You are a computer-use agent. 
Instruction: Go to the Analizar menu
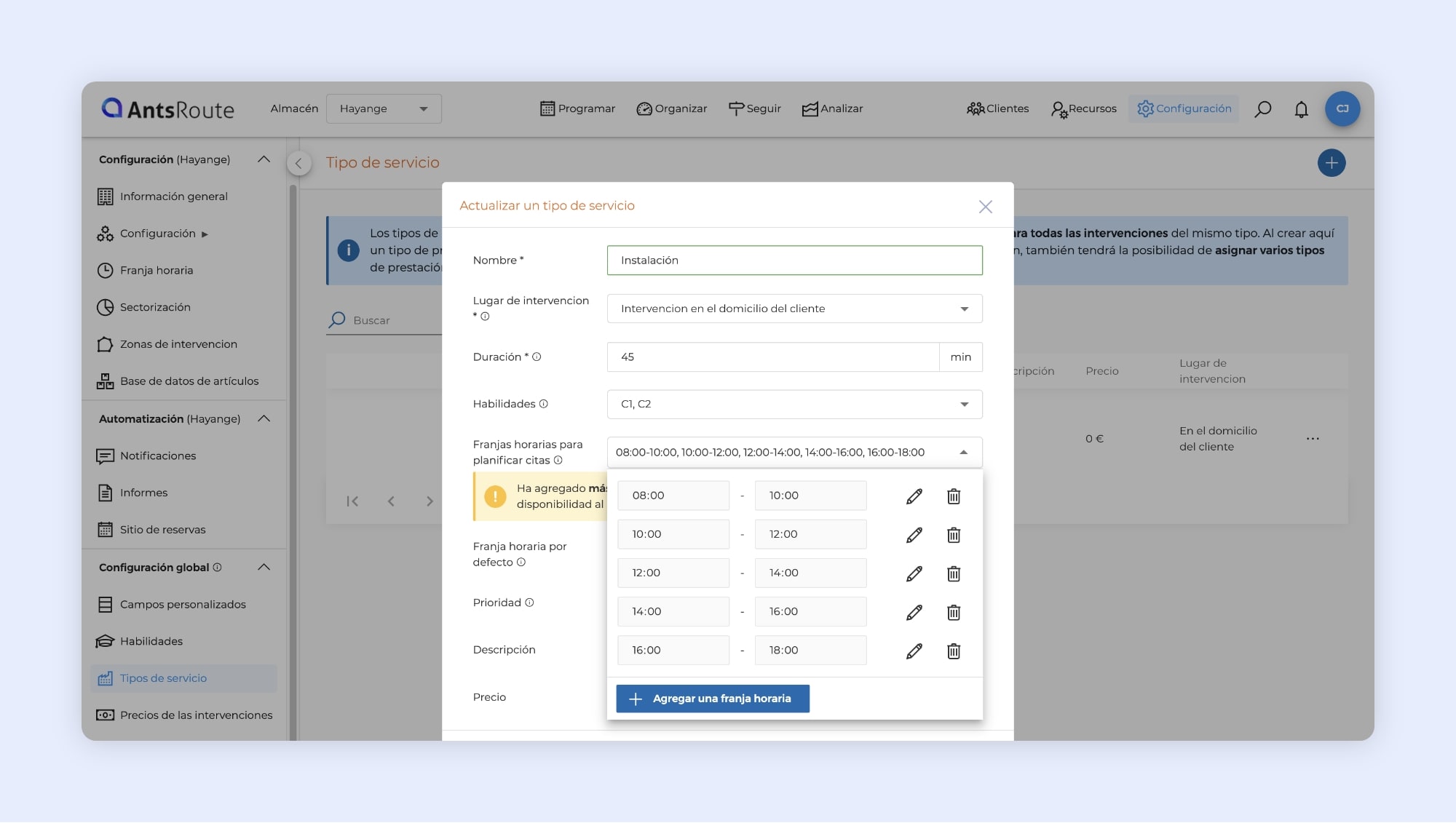pos(832,109)
